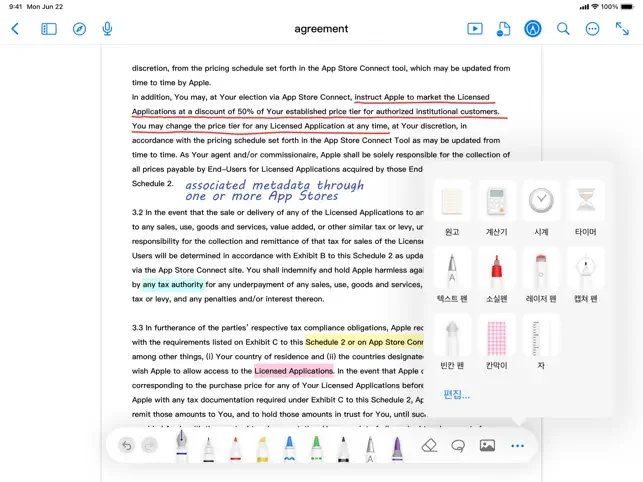Select the red pen tool
The image size is (643, 482).
tap(235, 448)
